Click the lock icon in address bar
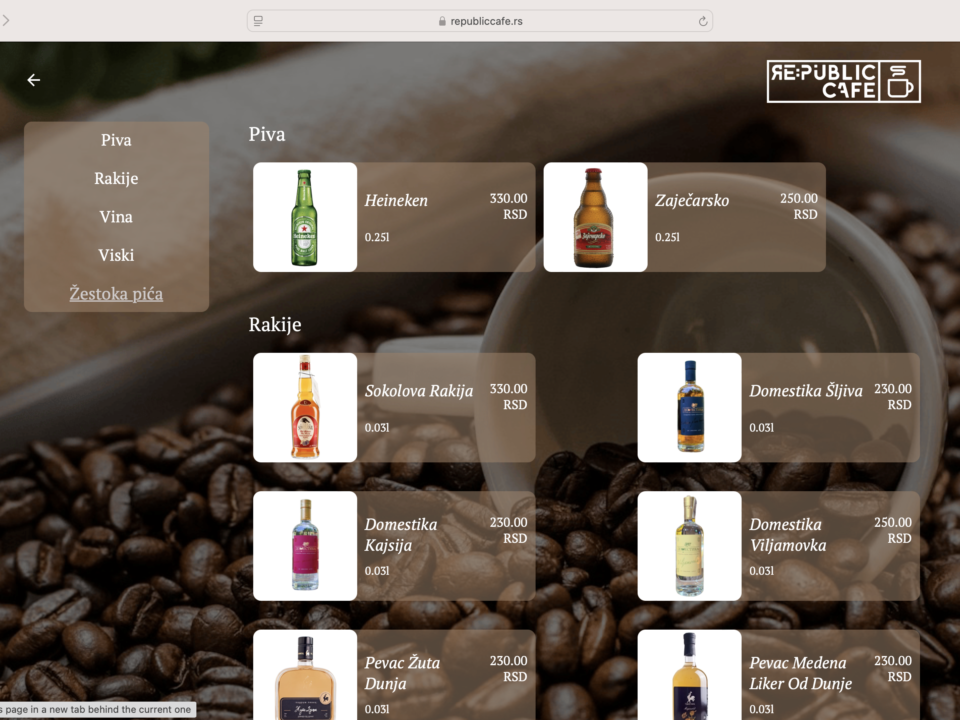 tap(441, 21)
